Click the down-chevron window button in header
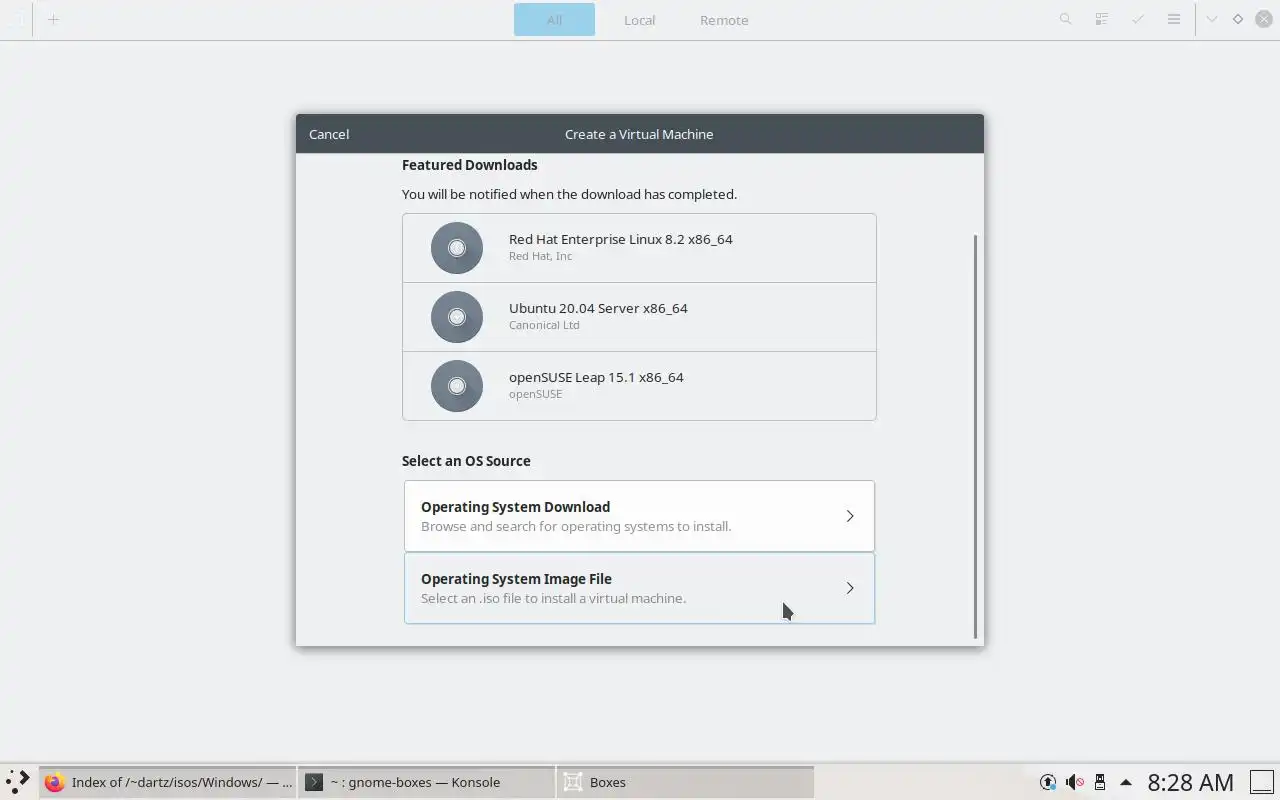The height and width of the screenshot is (800, 1280). pyautogui.click(x=1212, y=19)
